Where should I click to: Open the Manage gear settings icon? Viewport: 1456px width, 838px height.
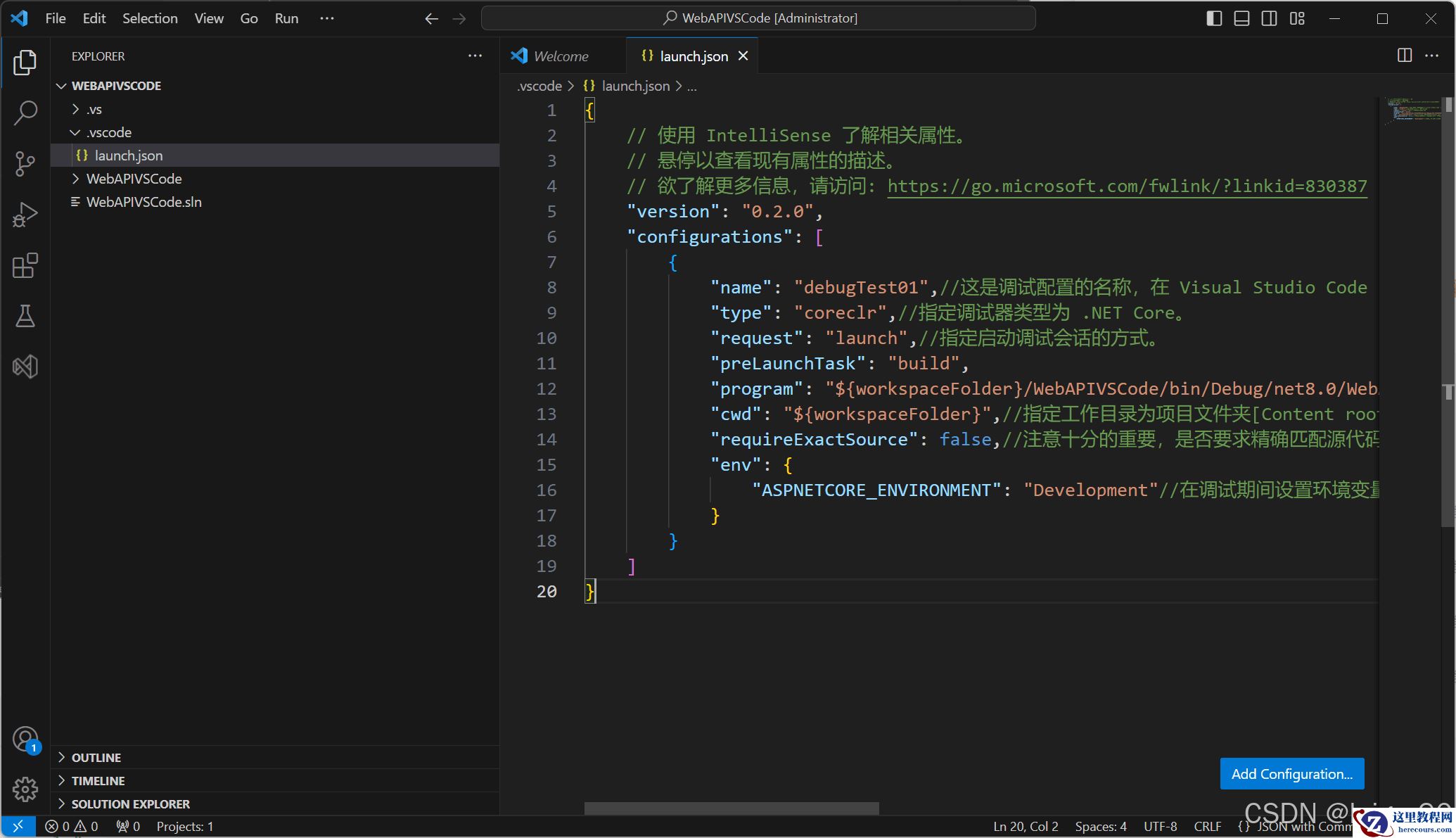[x=25, y=789]
